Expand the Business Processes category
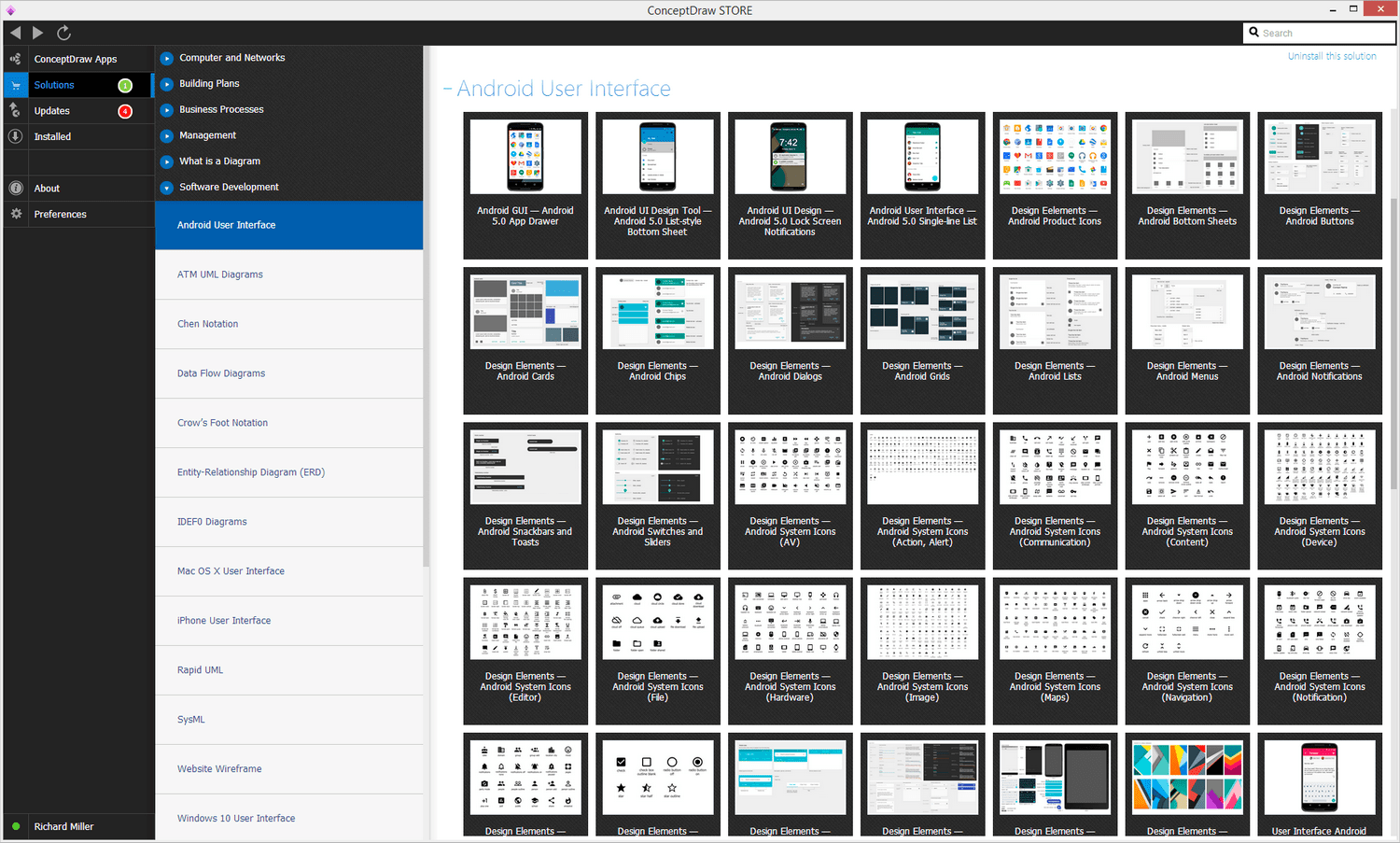 pyautogui.click(x=167, y=110)
